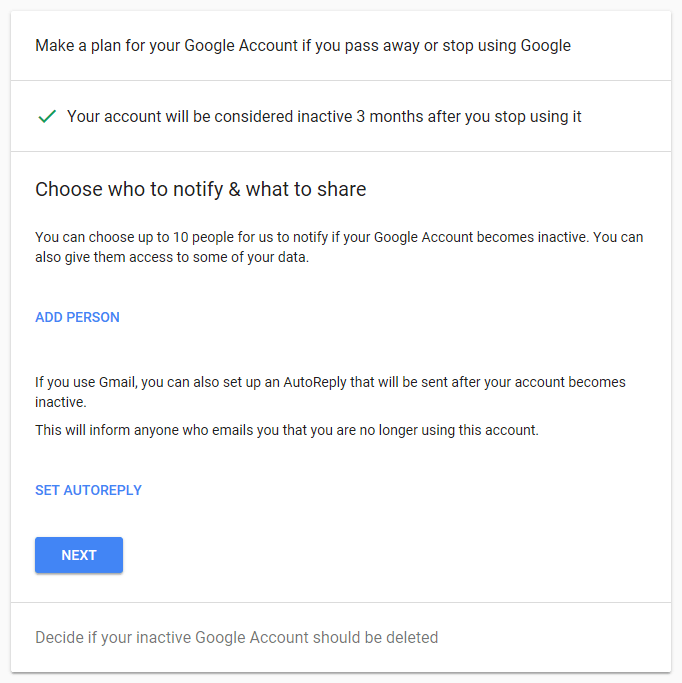Viewport: 682px width, 683px height.
Task: Click the sentence about choosing up to 10 people
Action: [300, 237]
